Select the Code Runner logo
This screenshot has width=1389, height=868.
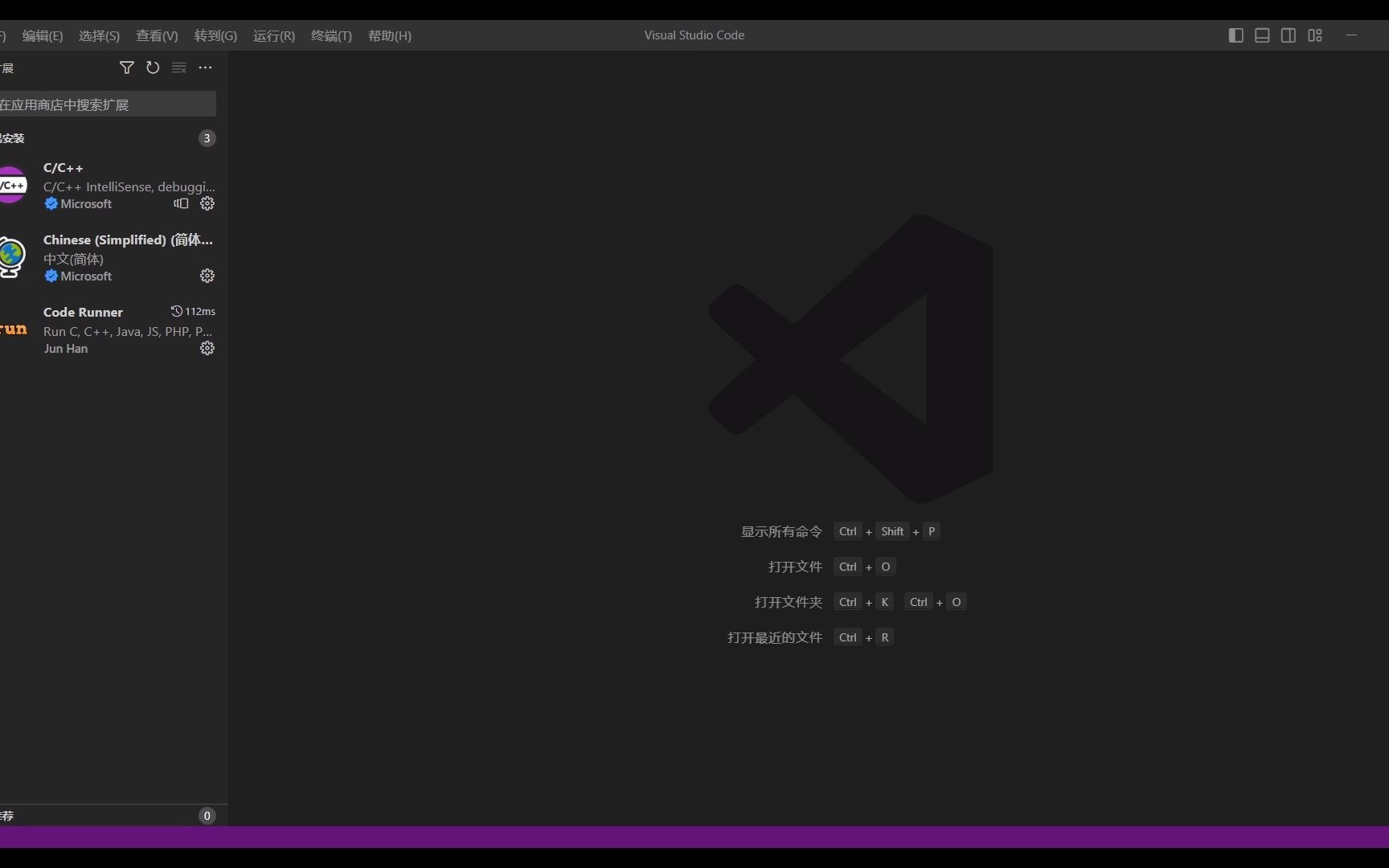13,330
